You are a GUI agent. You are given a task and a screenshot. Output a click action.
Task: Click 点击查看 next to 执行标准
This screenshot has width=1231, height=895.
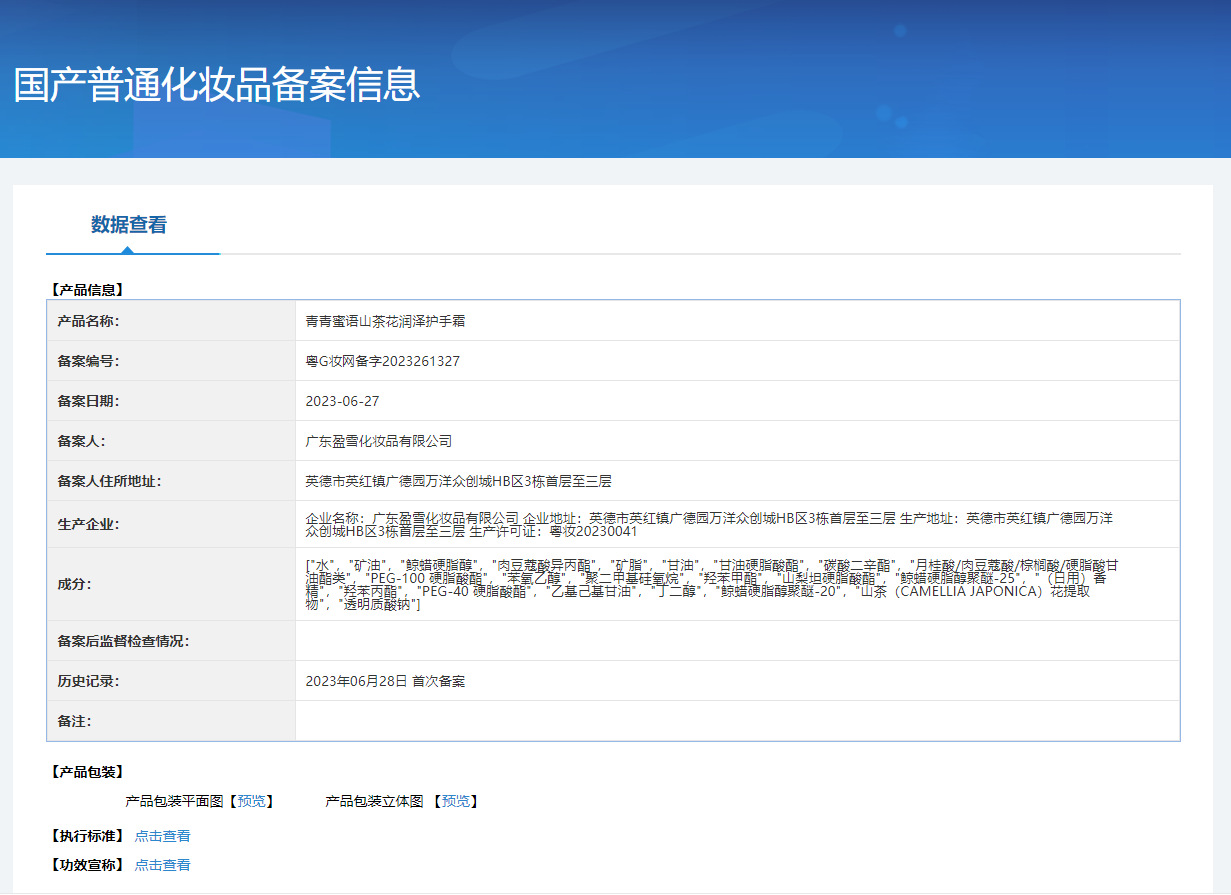[162, 836]
